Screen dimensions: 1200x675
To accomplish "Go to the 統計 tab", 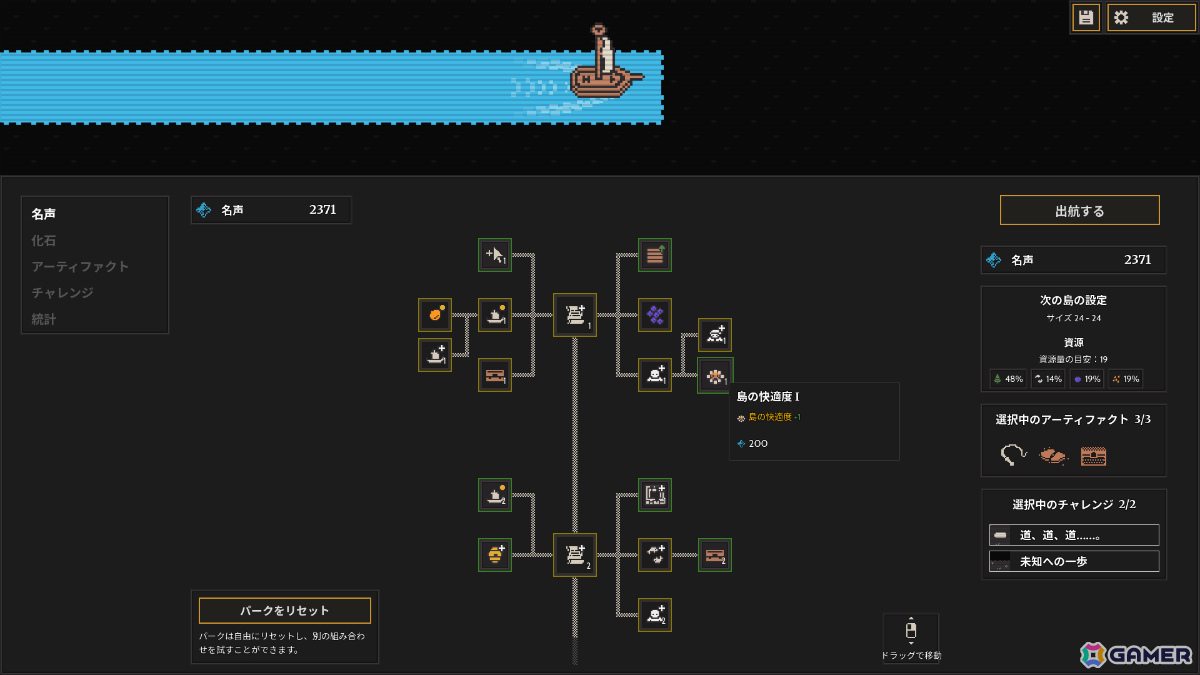I will pos(44,318).
